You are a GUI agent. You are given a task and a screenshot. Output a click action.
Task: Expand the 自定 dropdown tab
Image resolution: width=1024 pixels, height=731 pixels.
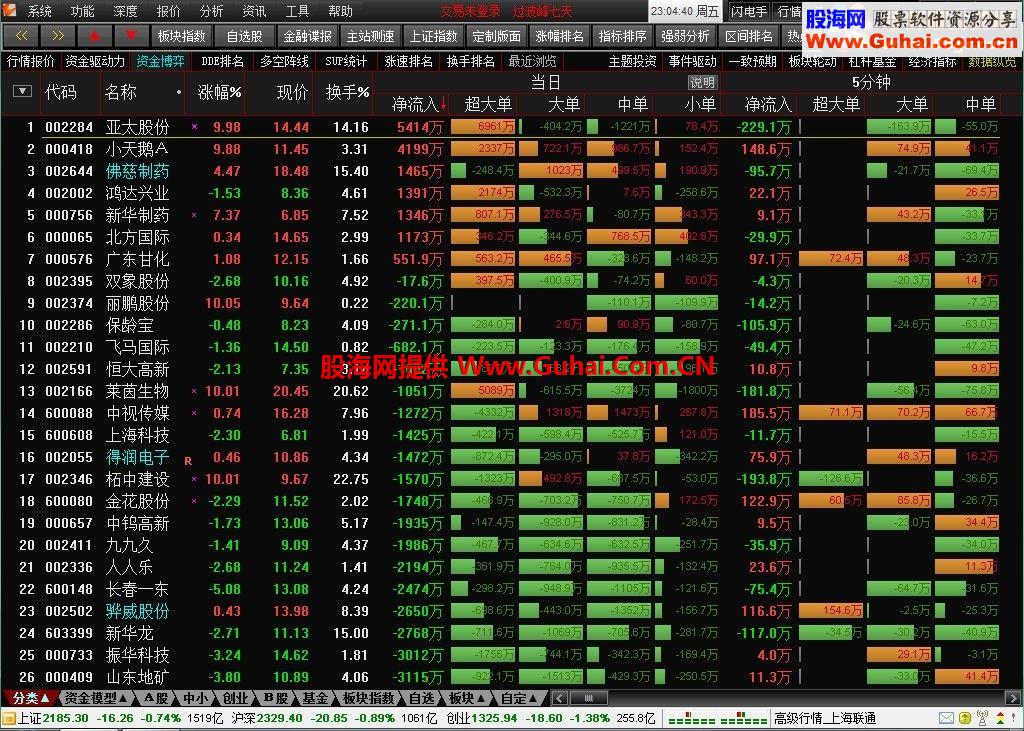click(x=519, y=698)
